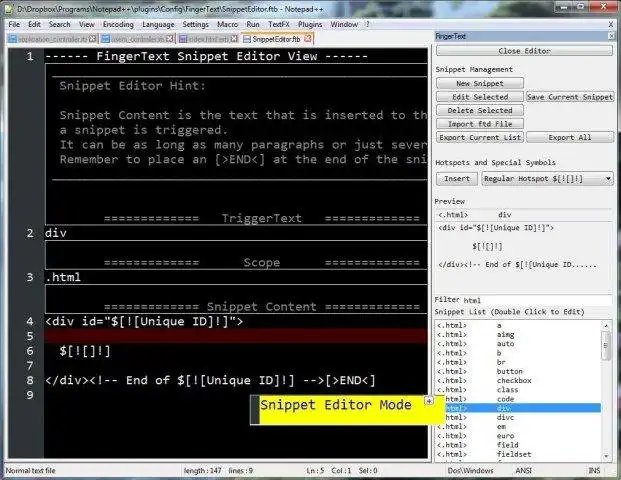Select the 'auto' snippet in list
Viewport: 621px width, 480px height.
pos(518,343)
